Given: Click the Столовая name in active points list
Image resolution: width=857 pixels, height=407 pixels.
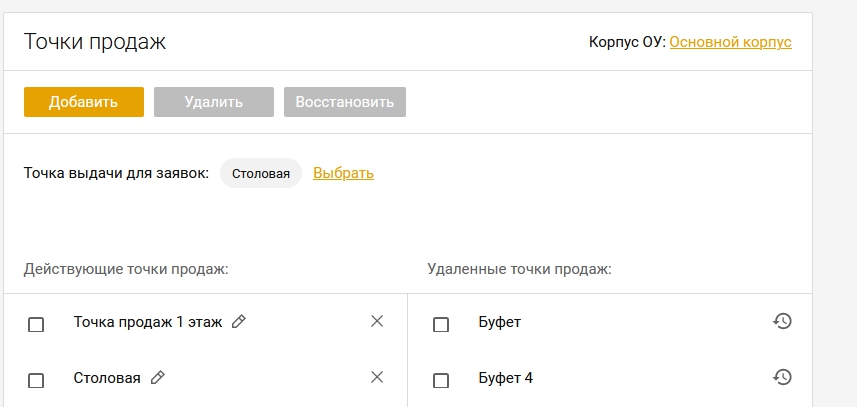Looking at the screenshot, I should click(x=107, y=378).
